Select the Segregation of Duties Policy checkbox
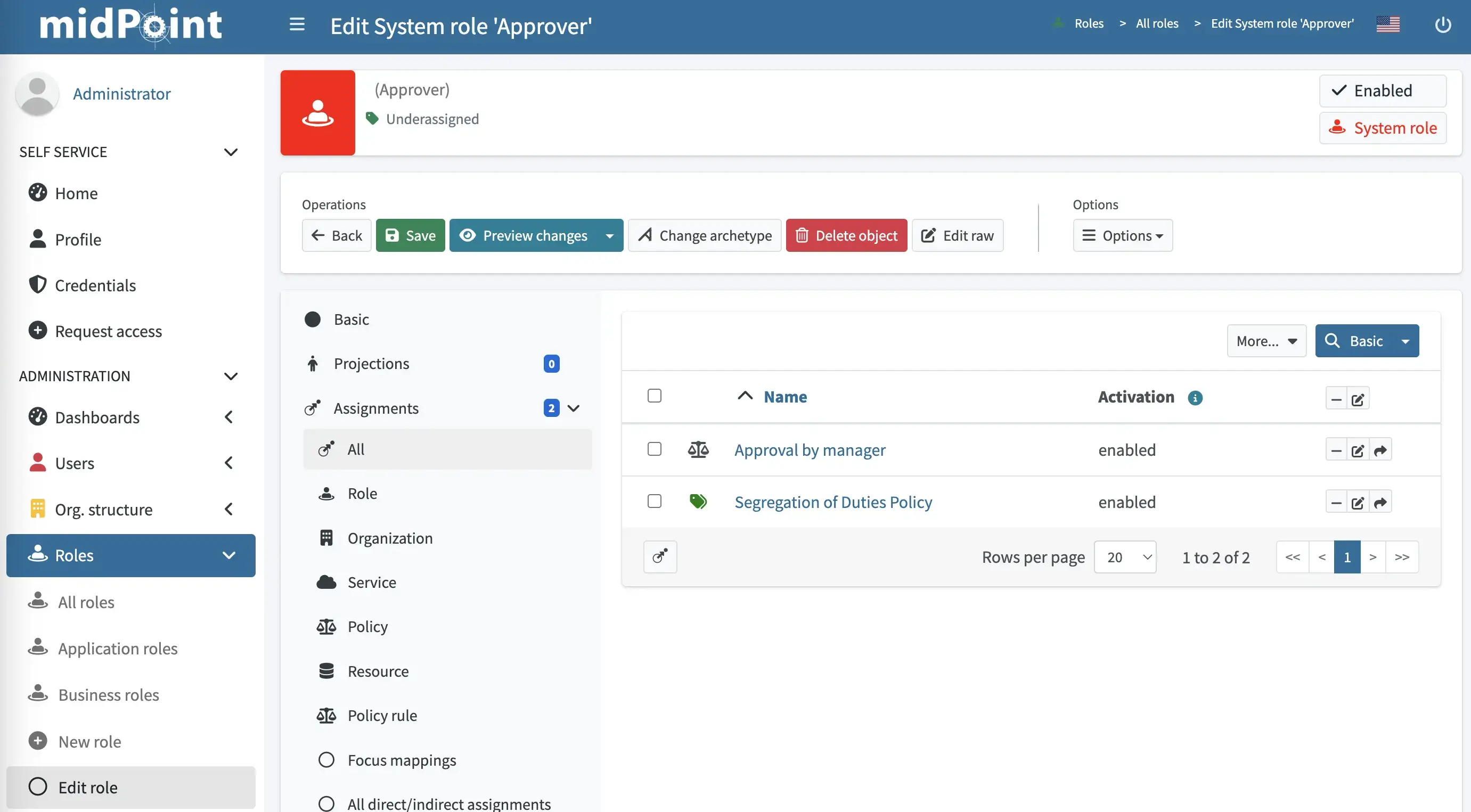The height and width of the screenshot is (812, 1471). pos(654,502)
